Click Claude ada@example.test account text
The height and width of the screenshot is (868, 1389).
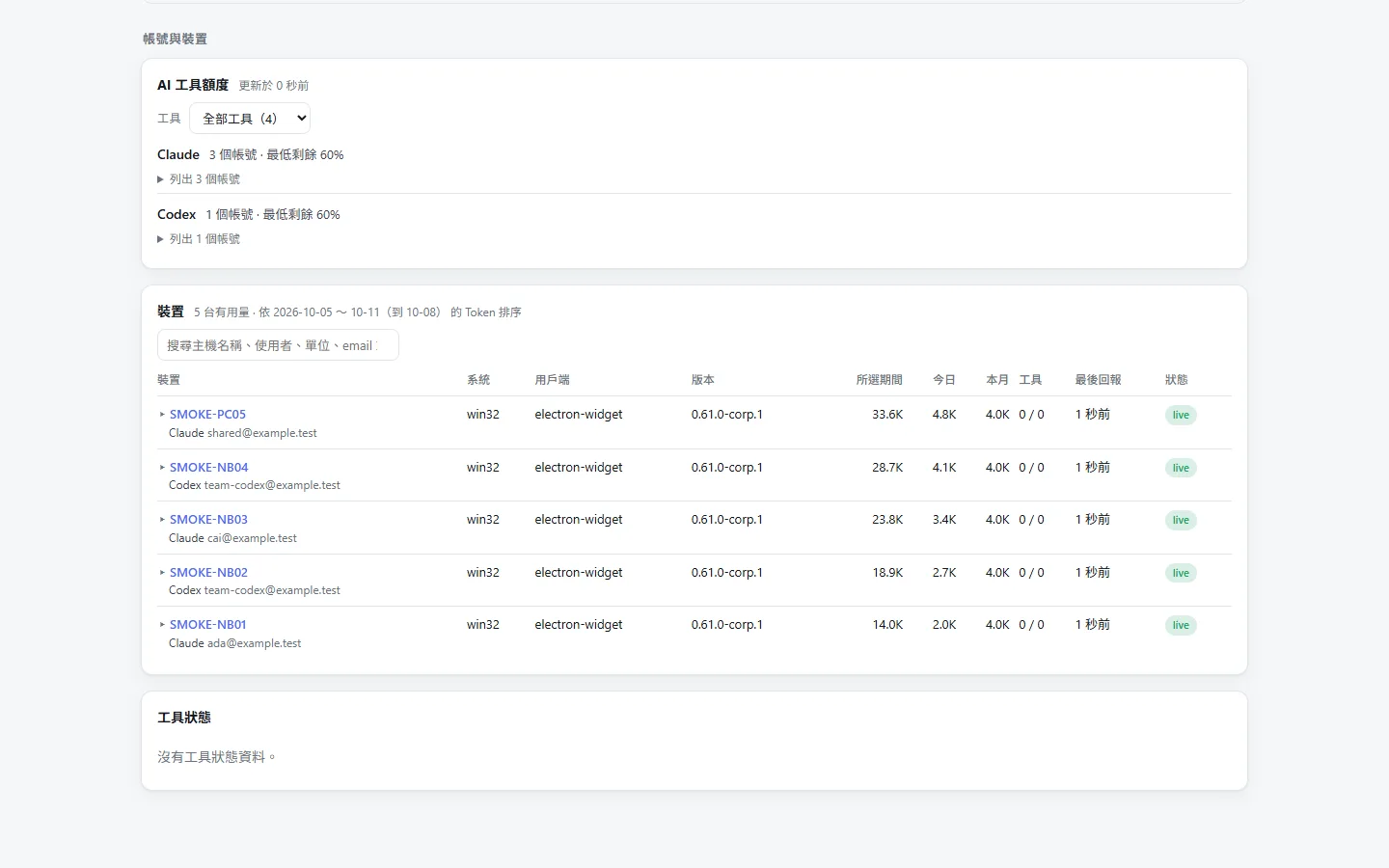click(x=234, y=644)
